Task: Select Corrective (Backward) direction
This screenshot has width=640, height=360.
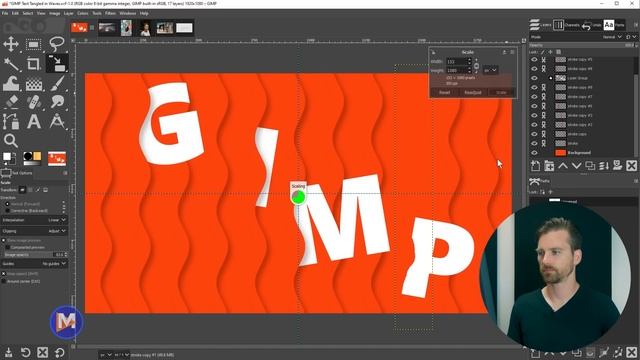Action: (x=7, y=211)
